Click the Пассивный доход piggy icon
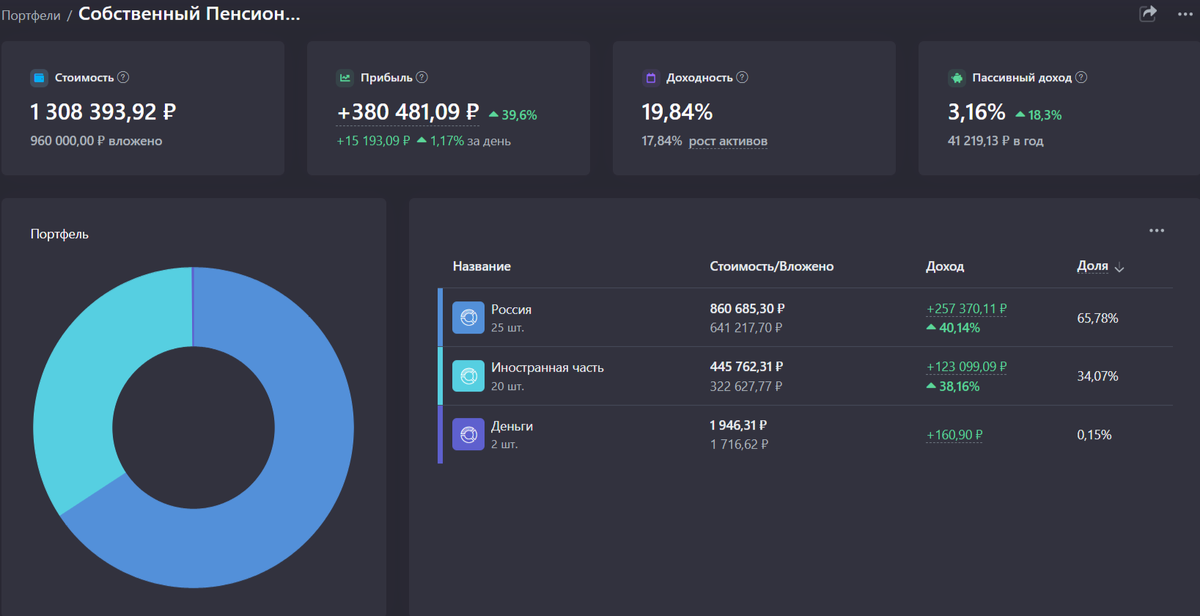 tap(957, 77)
